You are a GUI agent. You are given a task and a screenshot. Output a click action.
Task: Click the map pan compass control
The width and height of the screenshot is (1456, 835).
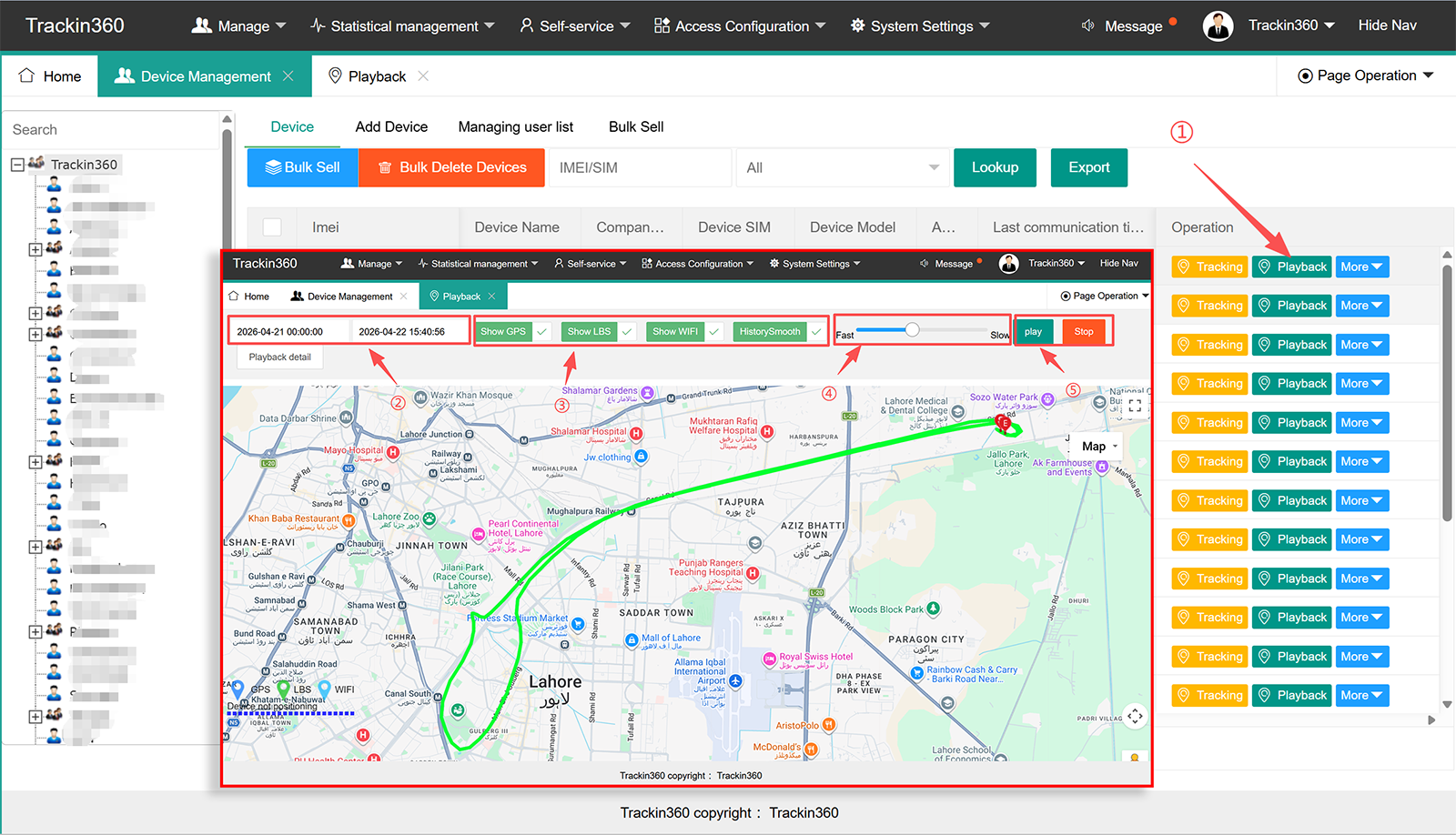click(1135, 716)
